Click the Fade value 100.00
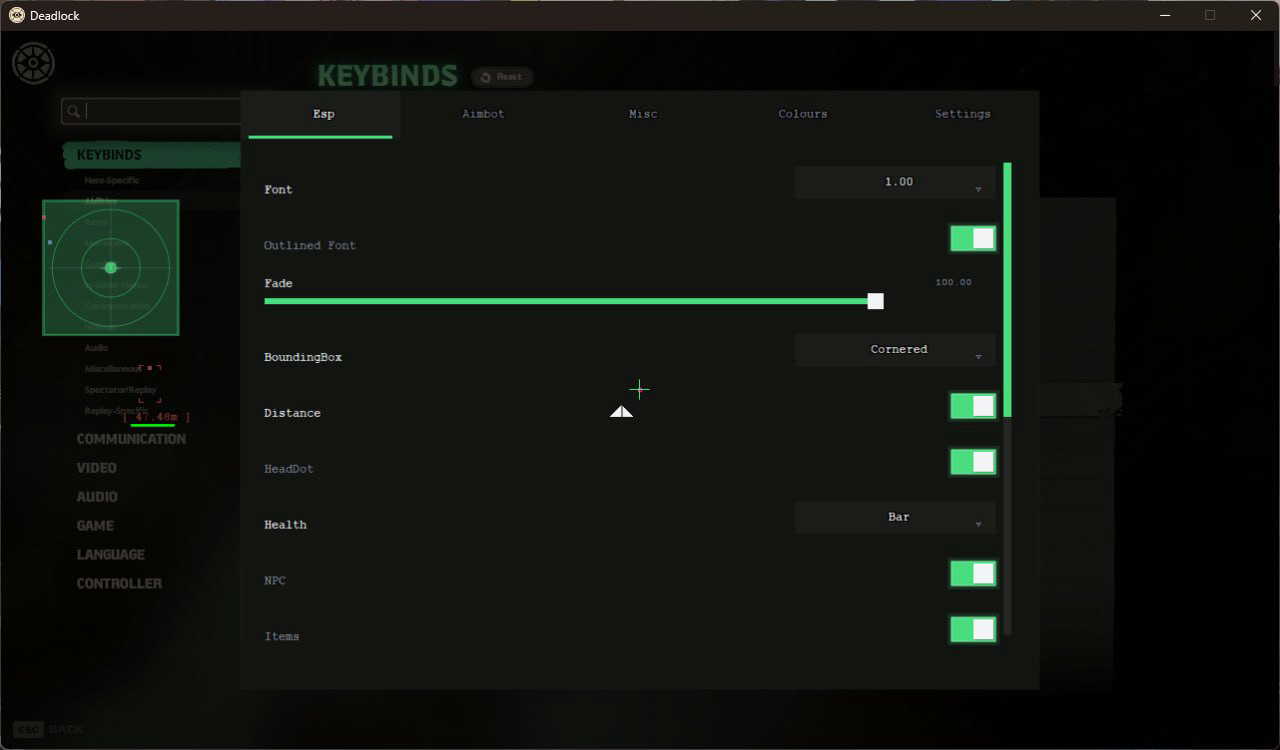This screenshot has width=1280, height=750. coord(953,283)
